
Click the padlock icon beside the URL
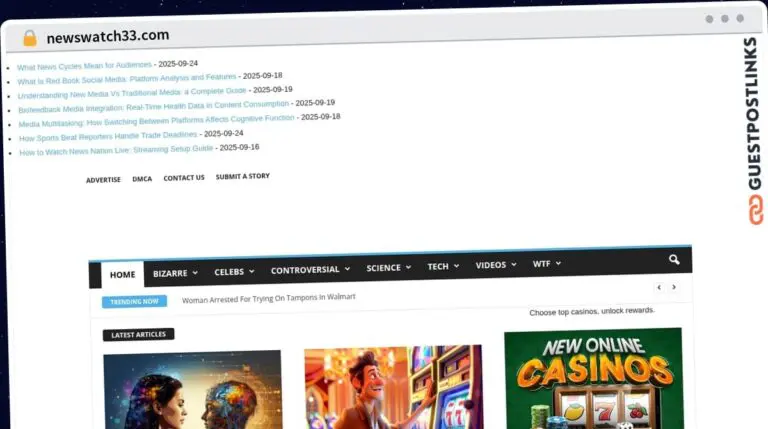tap(30, 38)
